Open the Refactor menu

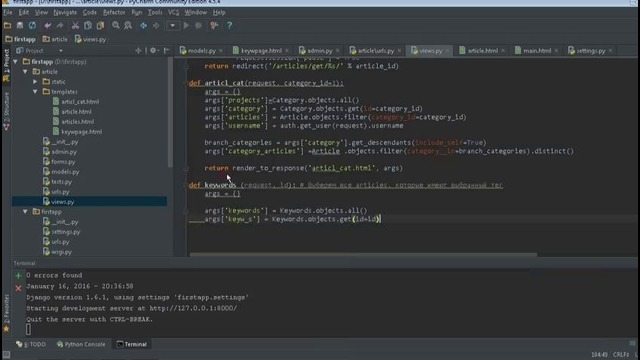pyautogui.click(x=114, y=13)
